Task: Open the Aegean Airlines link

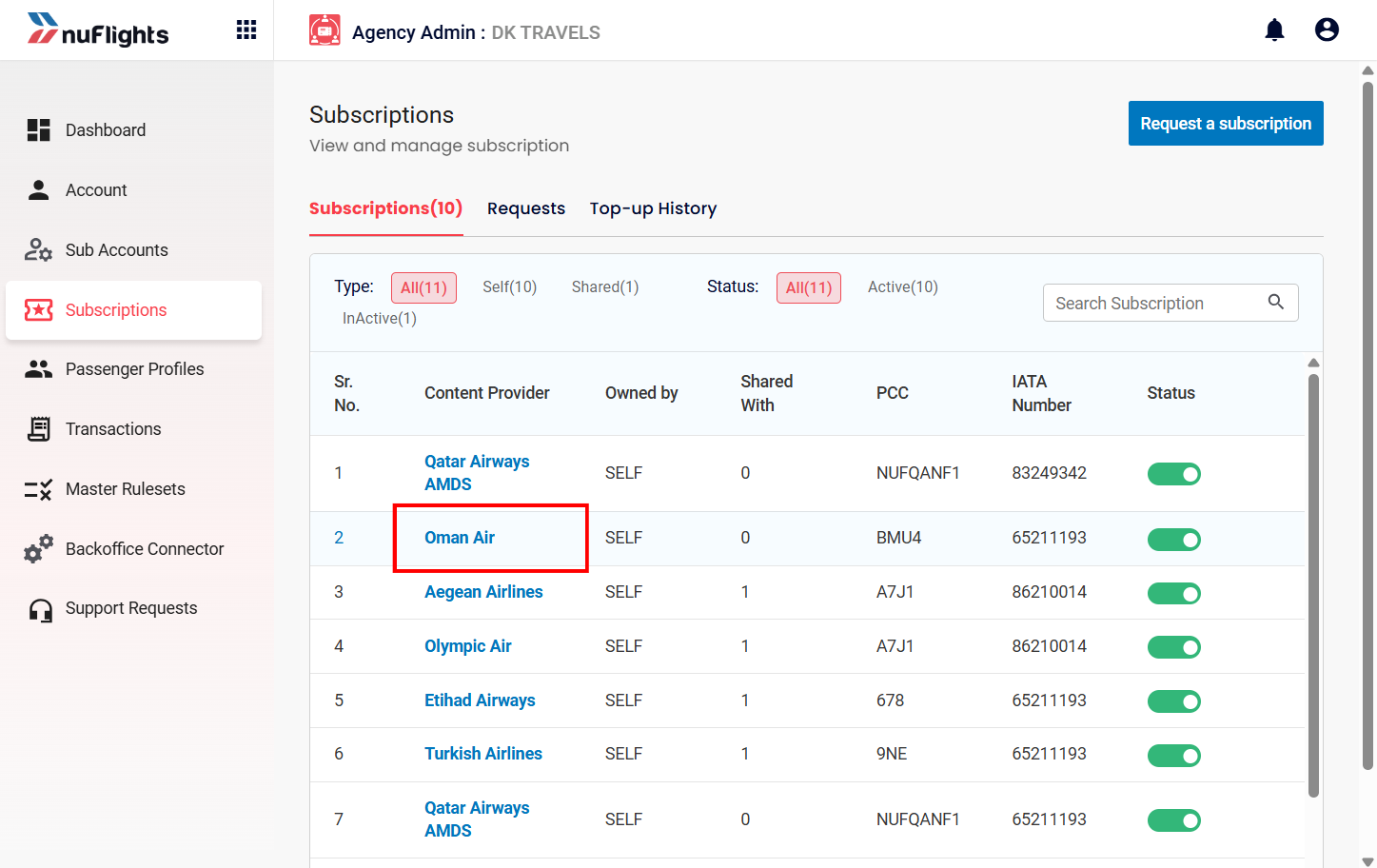Action: pyautogui.click(x=483, y=592)
